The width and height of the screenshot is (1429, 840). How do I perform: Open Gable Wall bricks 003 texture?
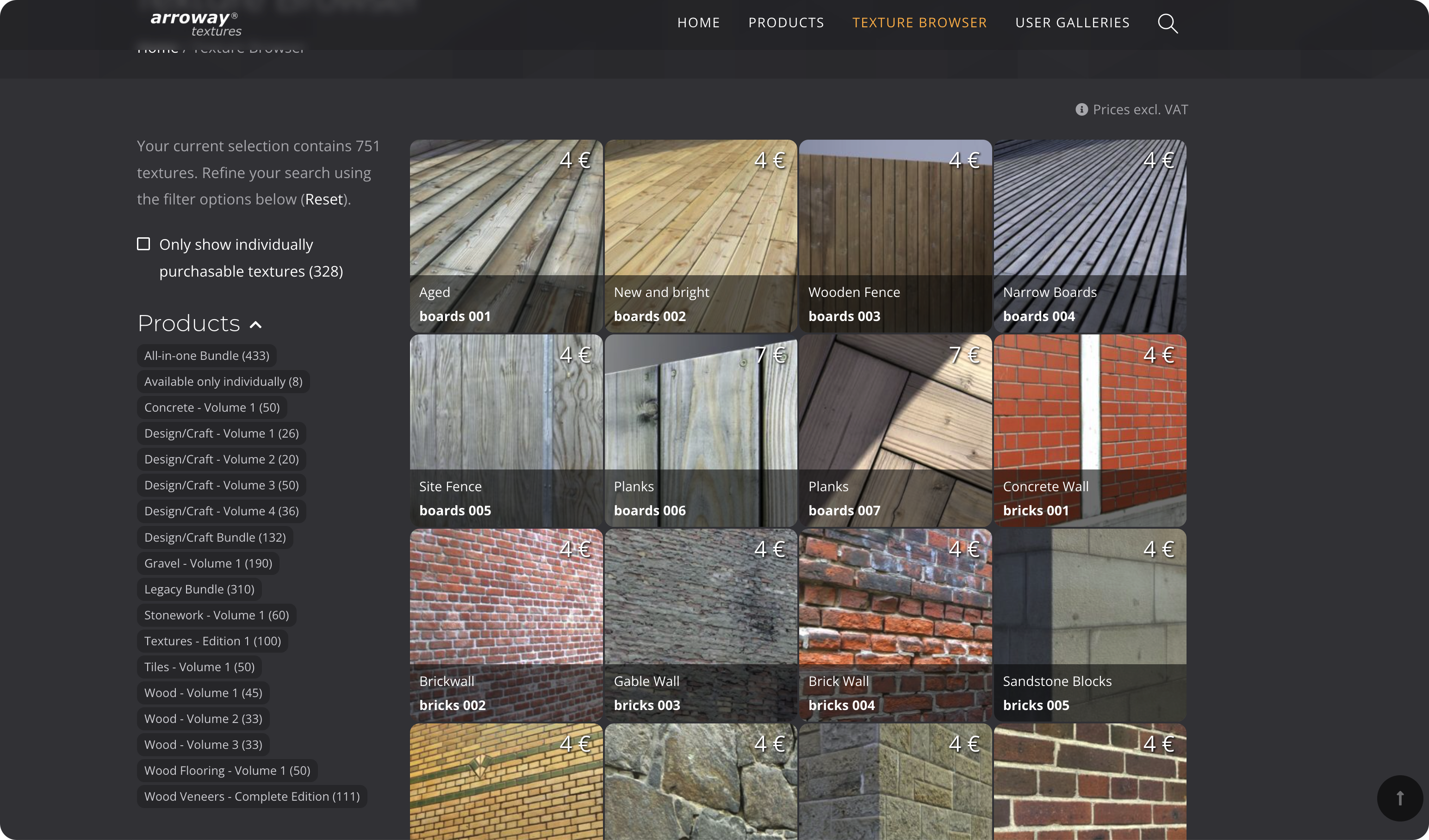pyautogui.click(x=701, y=625)
